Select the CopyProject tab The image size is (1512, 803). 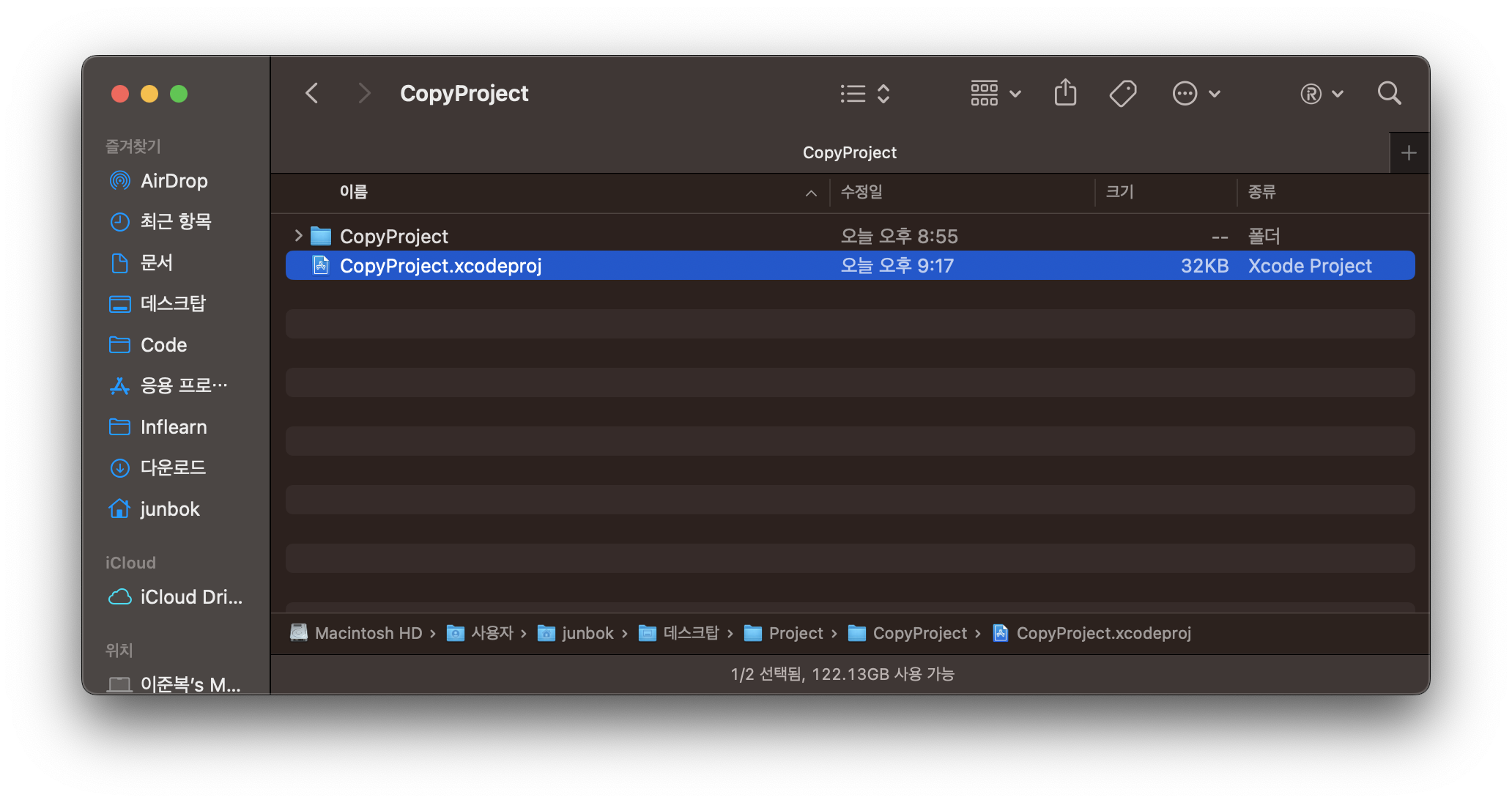(849, 153)
